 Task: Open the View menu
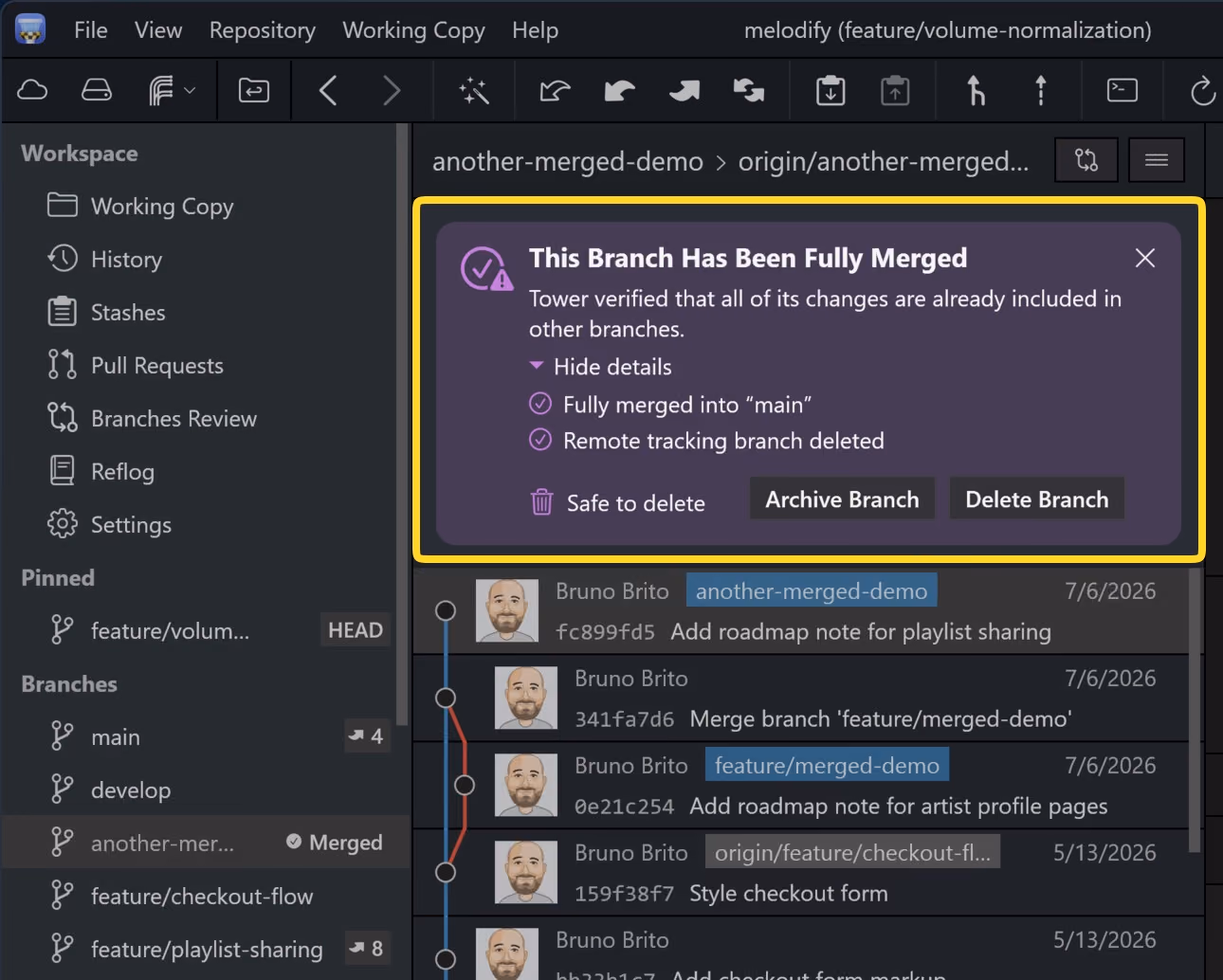[158, 30]
